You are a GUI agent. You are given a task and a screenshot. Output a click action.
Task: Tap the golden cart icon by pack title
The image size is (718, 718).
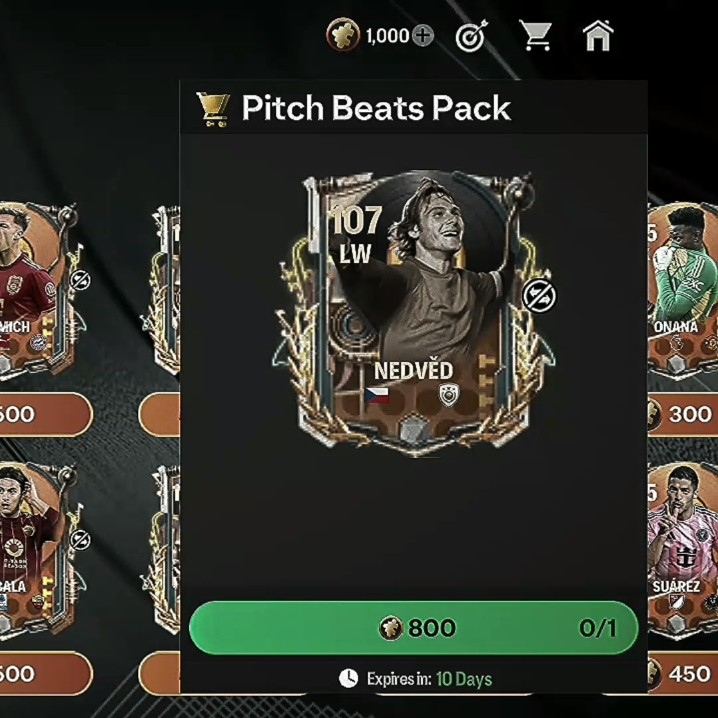[213, 109]
